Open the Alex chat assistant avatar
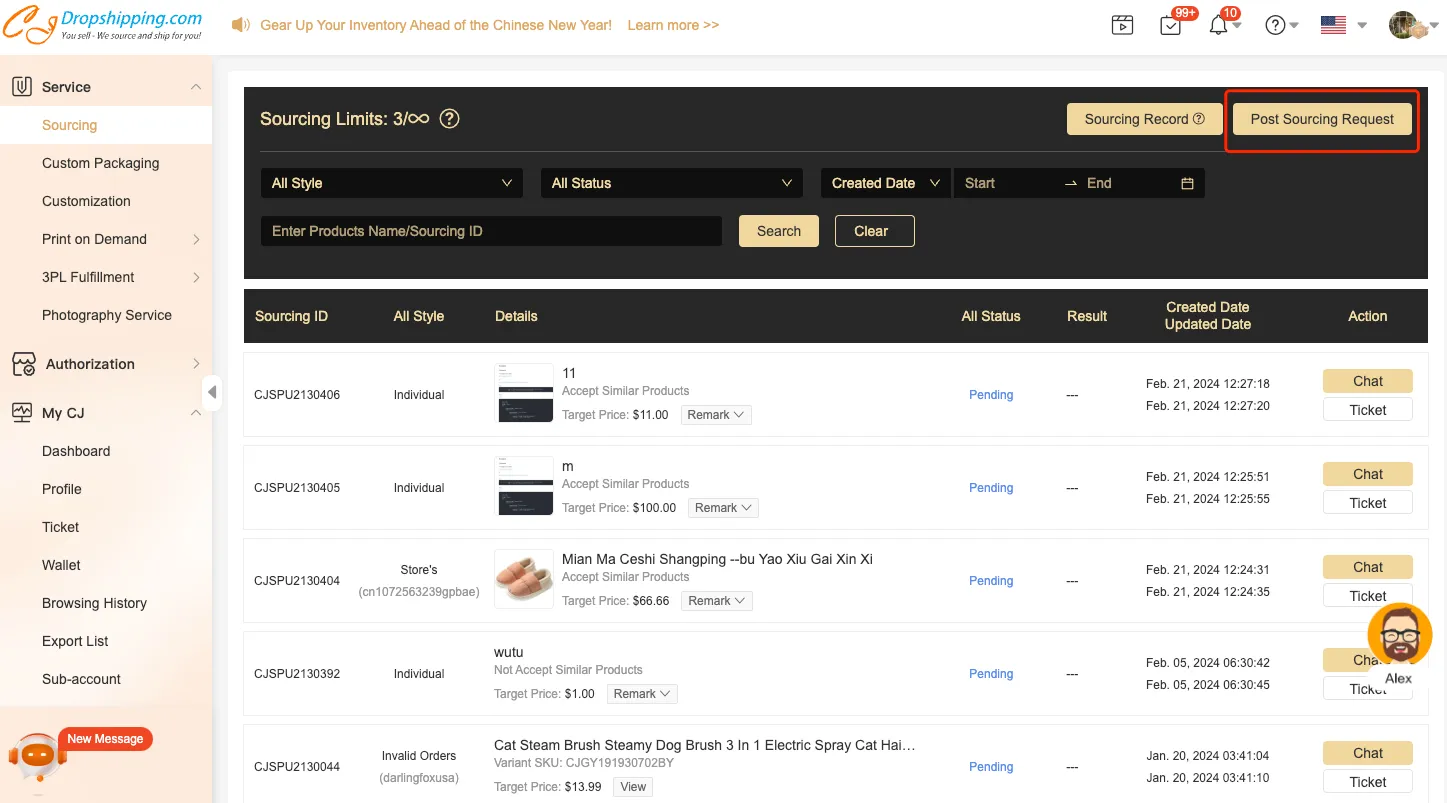 point(1399,637)
